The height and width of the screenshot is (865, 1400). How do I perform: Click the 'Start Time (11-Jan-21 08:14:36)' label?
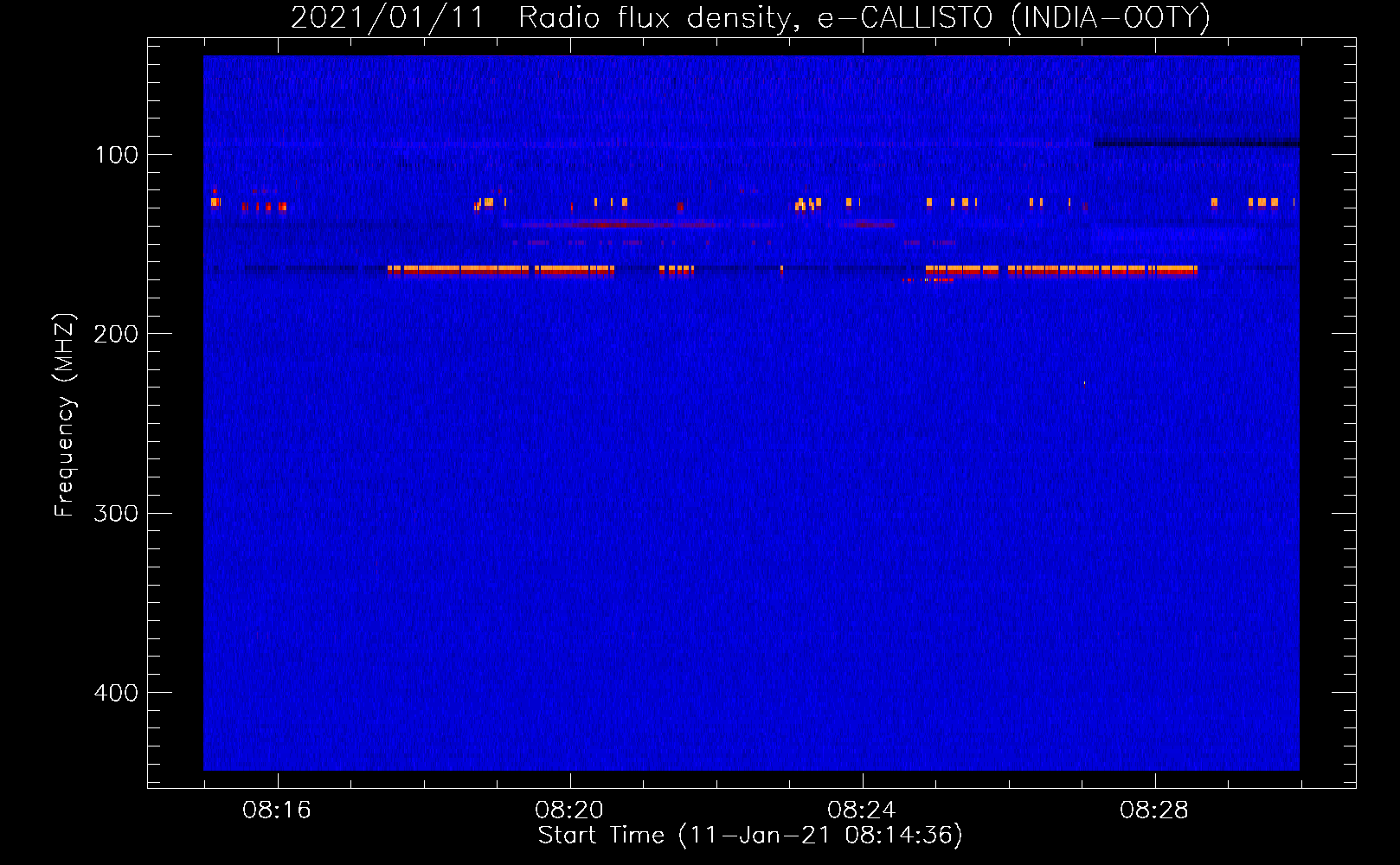pos(750,836)
